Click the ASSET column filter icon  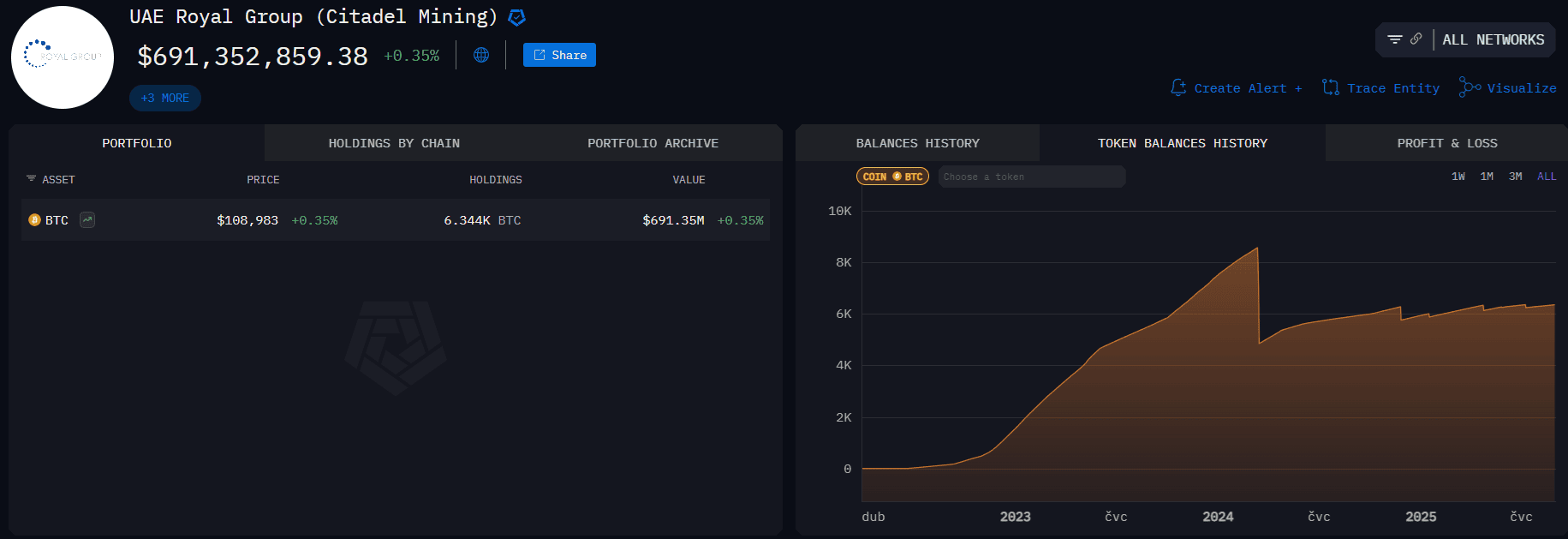coord(31,179)
